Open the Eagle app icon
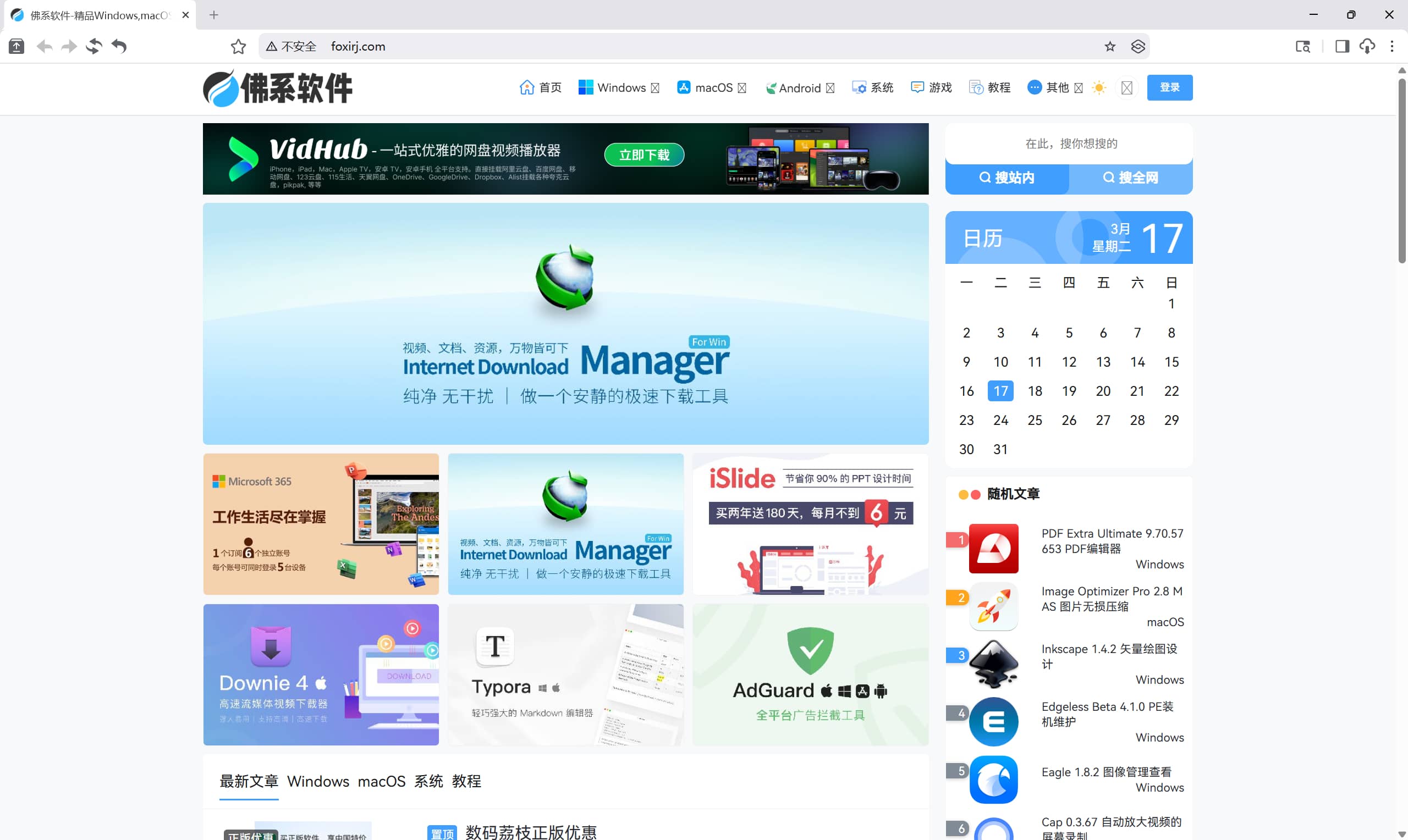Image resolution: width=1408 pixels, height=840 pixels. coord(994,780)
